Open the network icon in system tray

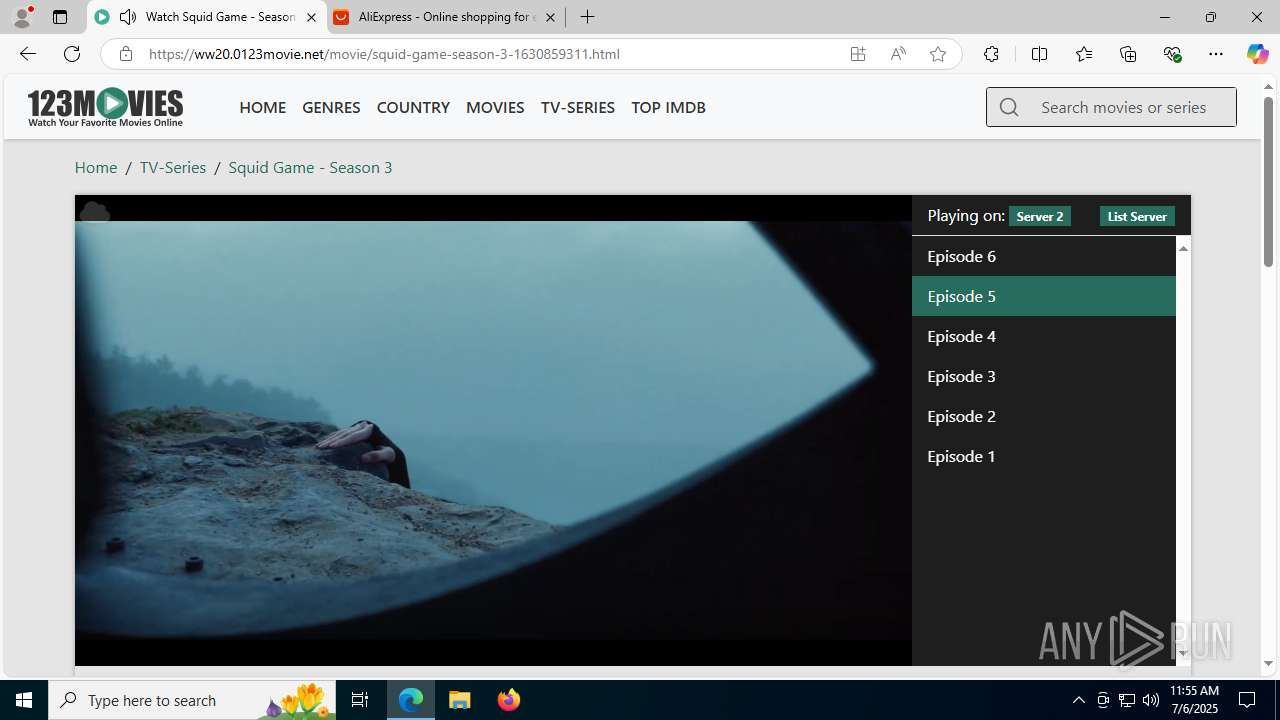(x=1127, y=700)
